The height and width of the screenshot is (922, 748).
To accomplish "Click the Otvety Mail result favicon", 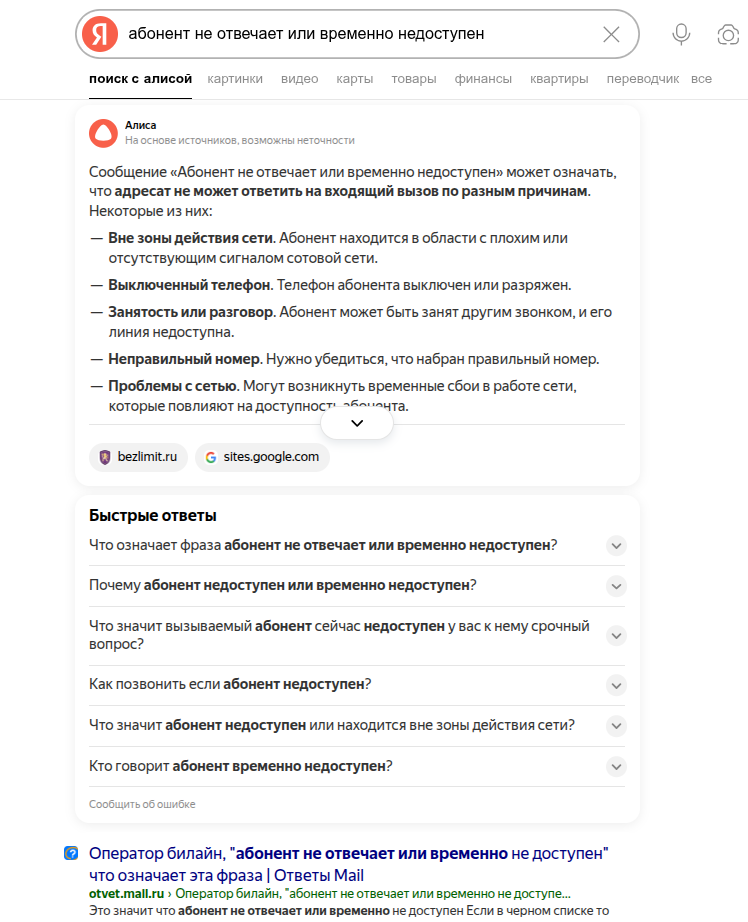I will 70,853.
